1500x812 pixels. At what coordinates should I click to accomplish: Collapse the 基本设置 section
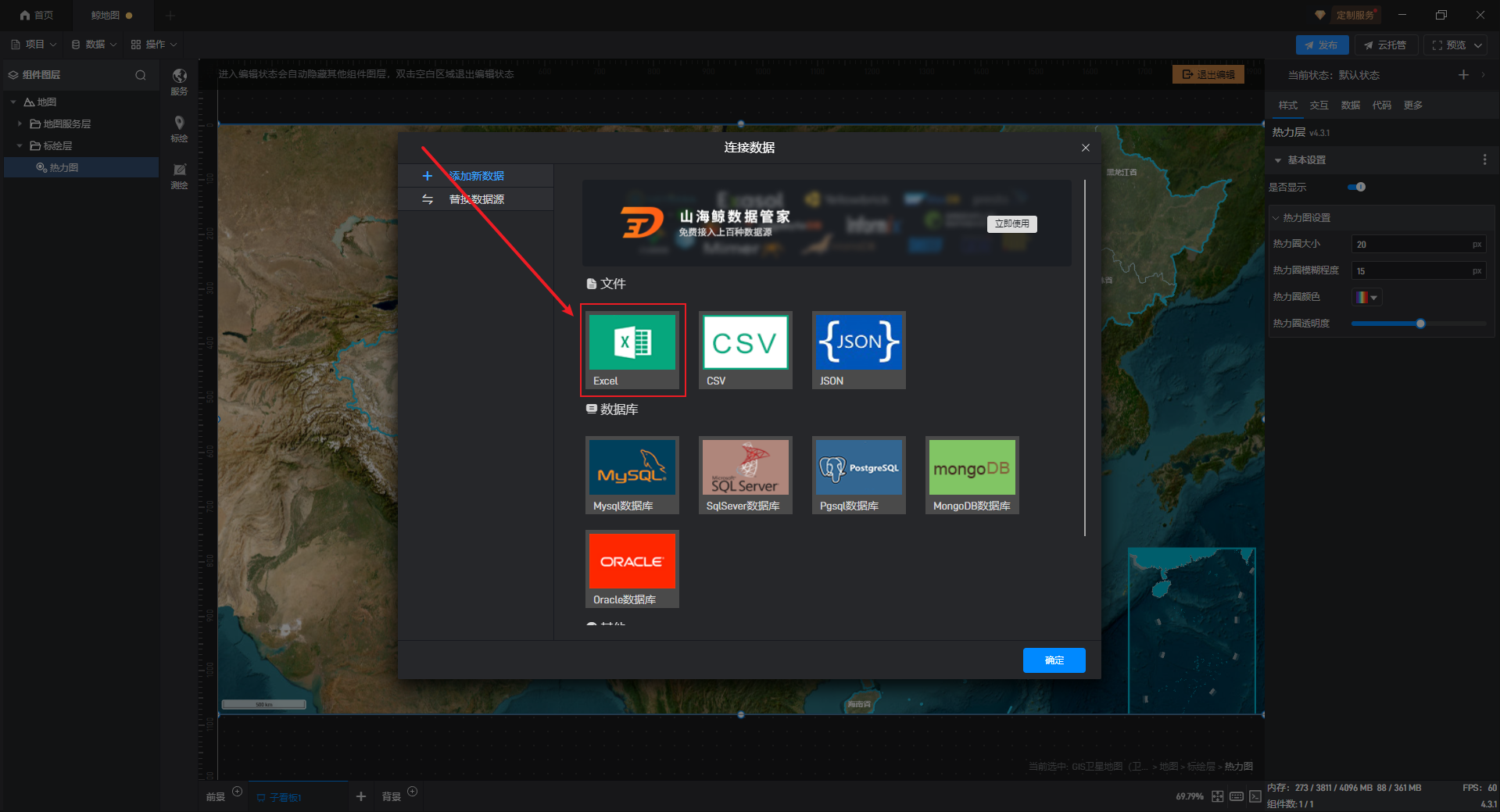[x=1278, y=160]
